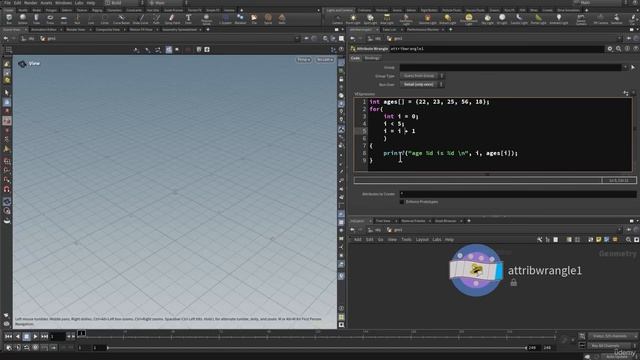This screenshot has width=640, height=360.
Task: Switch to the Geometry Spreadsheet tab
Action: [x=179, y=29]
